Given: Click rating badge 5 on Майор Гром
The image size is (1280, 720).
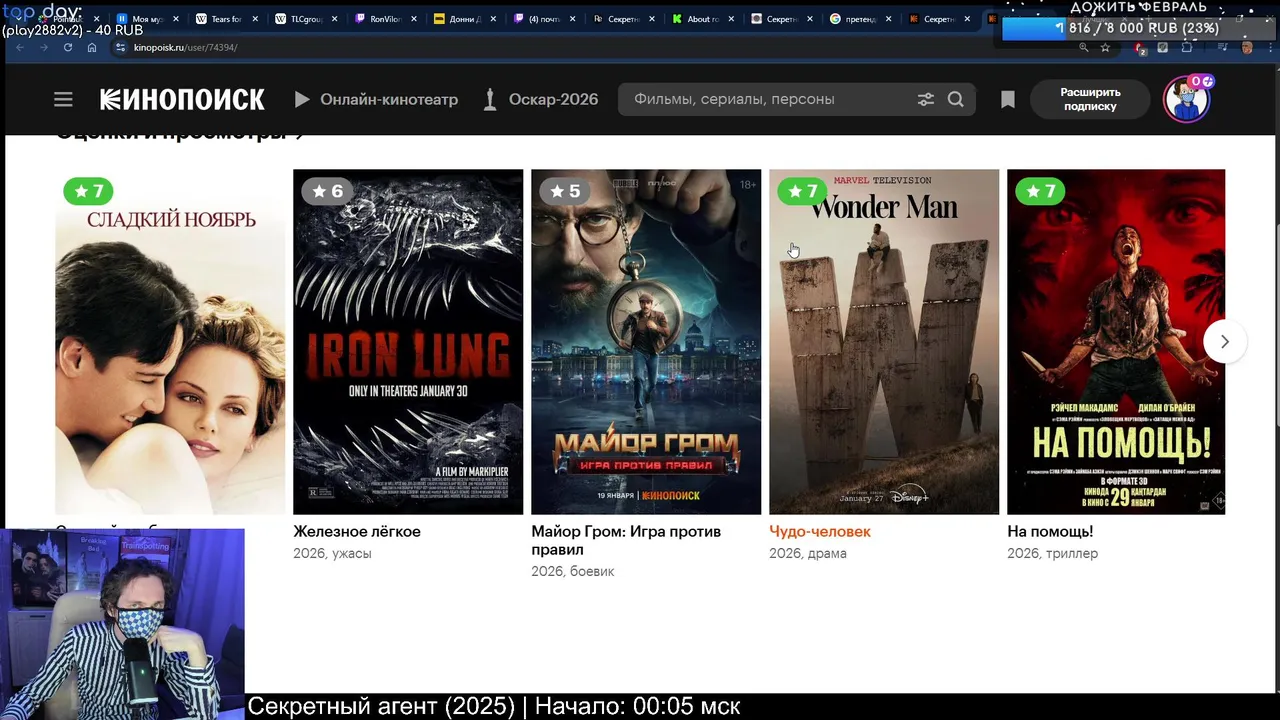Looking at the screenshot, I should pyautogui.click(x=564, y=191).
